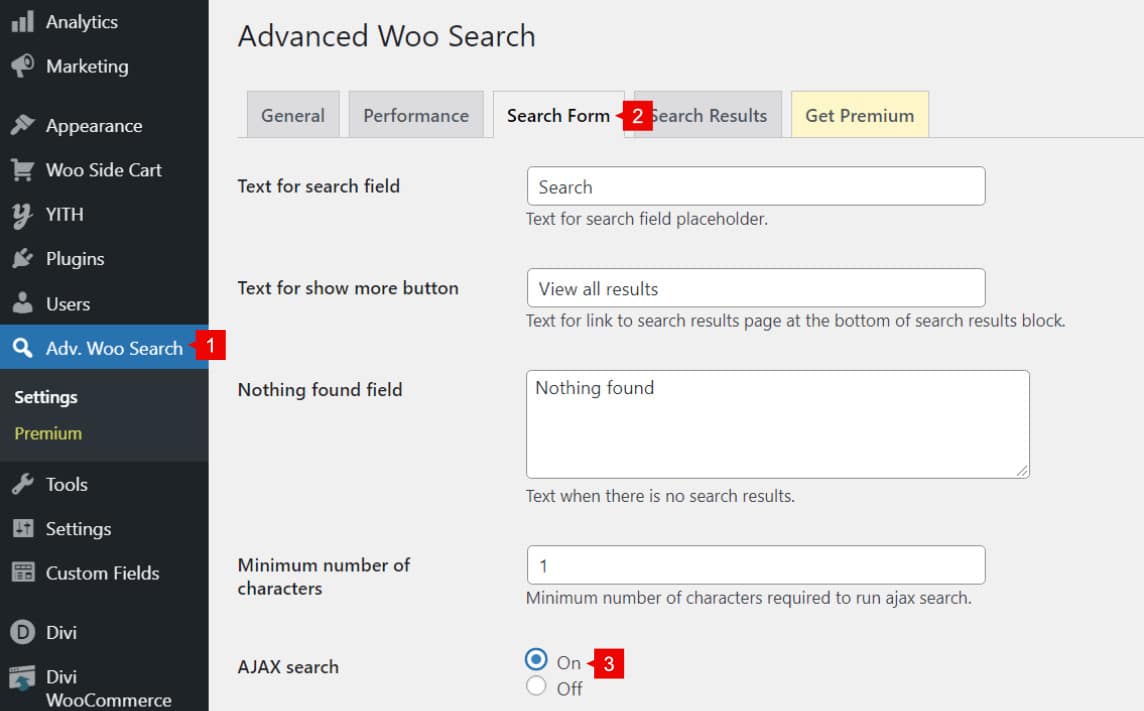
Task: Click the Users person icon
Action: tap(22, 304)
